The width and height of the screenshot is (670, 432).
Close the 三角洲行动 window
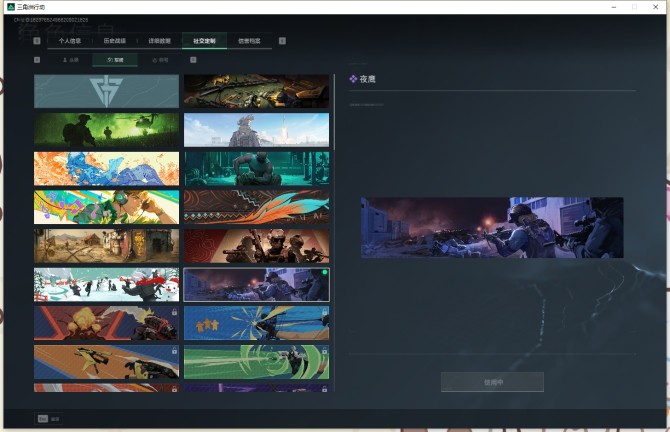655,7
